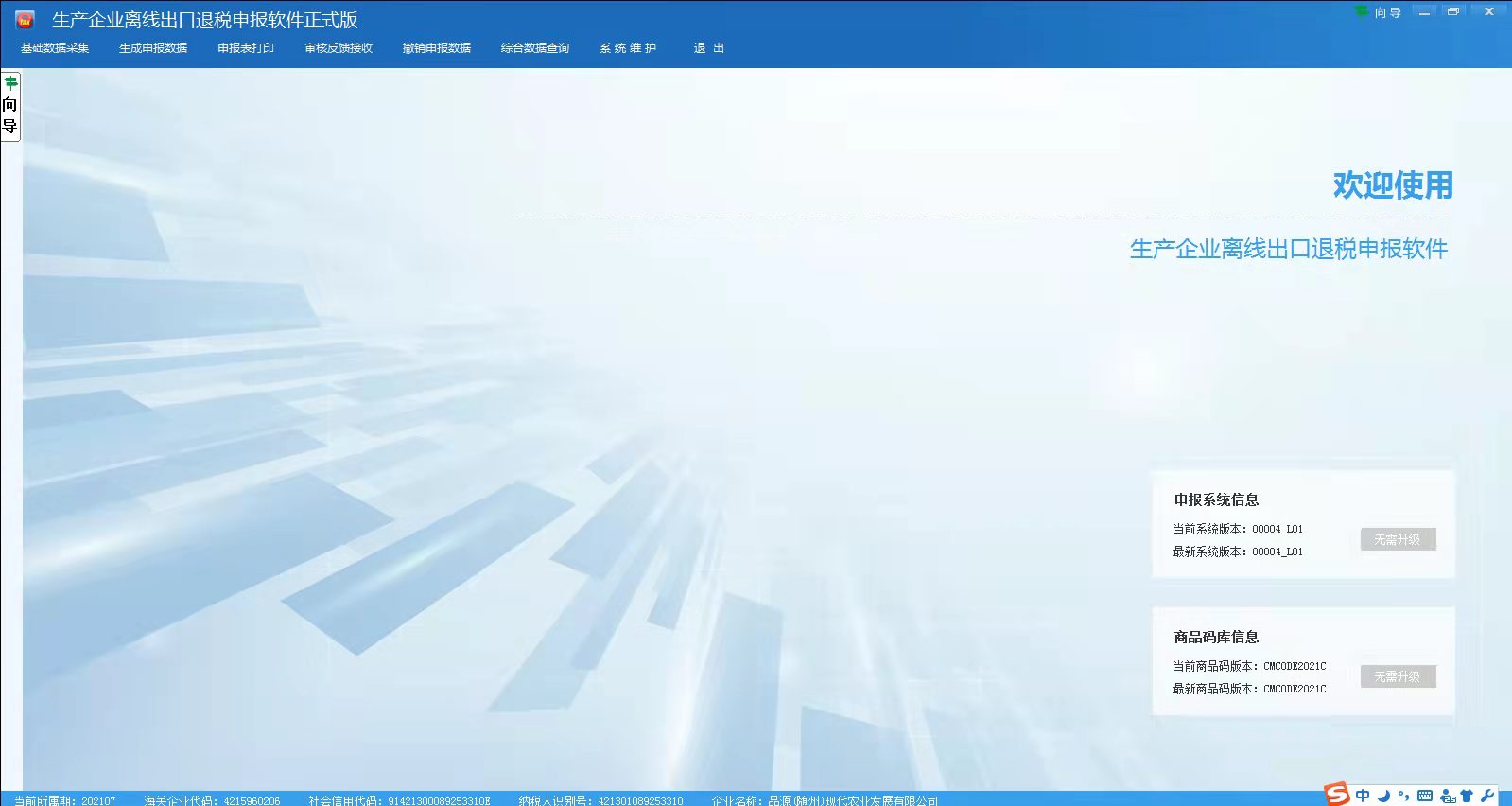Click 海关企业代码: 4215960206 status entry

[x=212, y=800]
